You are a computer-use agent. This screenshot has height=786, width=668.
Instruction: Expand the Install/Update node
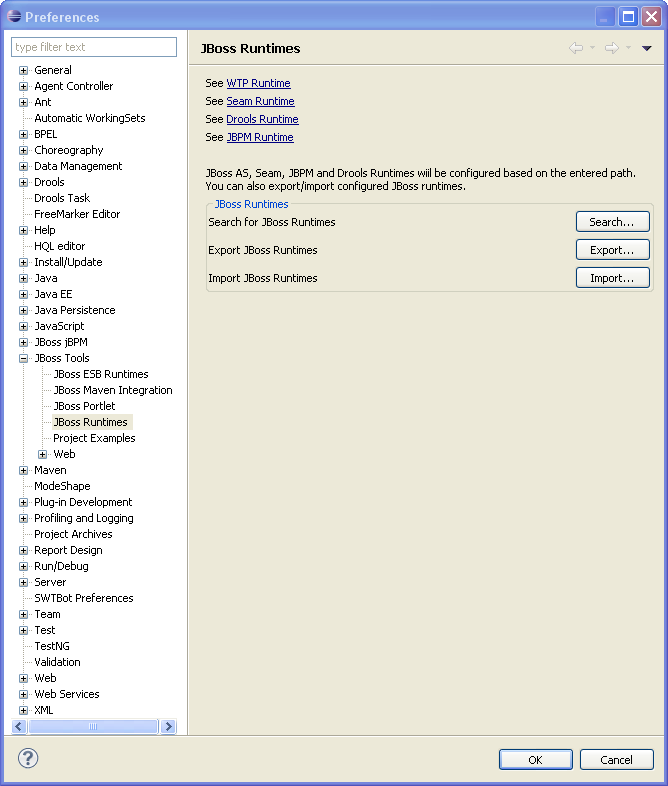click(x=23, y=262)
